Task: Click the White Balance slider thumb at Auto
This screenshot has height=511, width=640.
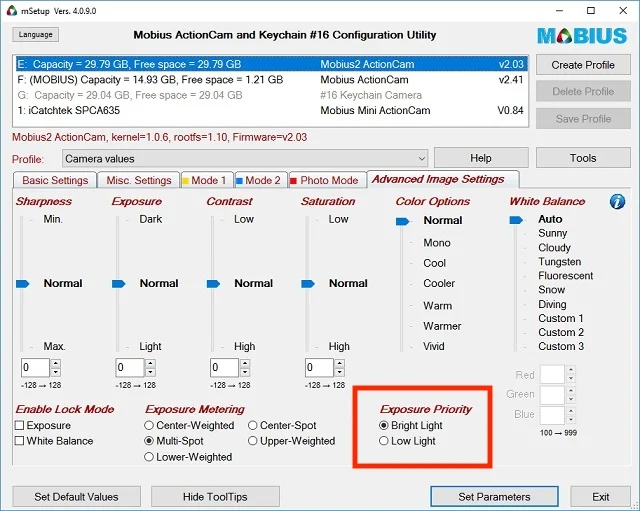Action: (x=516, y=220)
